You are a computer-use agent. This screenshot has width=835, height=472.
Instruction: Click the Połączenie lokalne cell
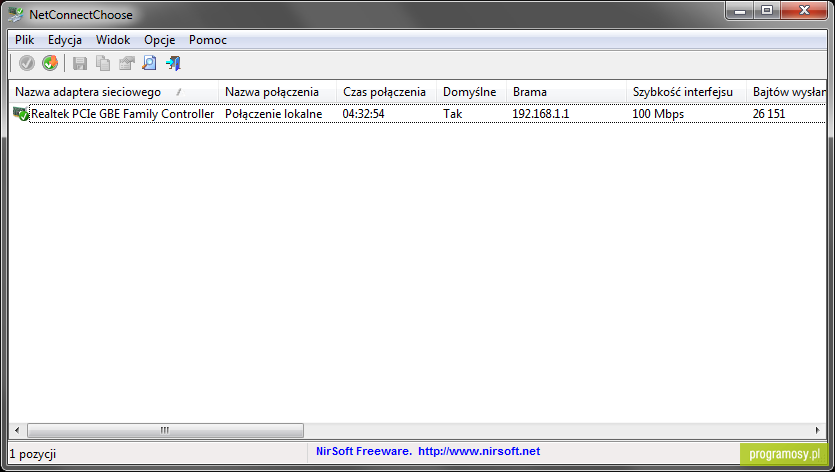click(x=274, y=114)
